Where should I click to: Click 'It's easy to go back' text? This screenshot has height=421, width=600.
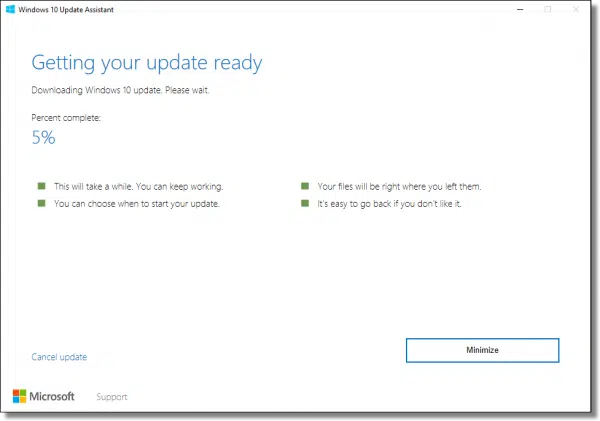(389, 204)
